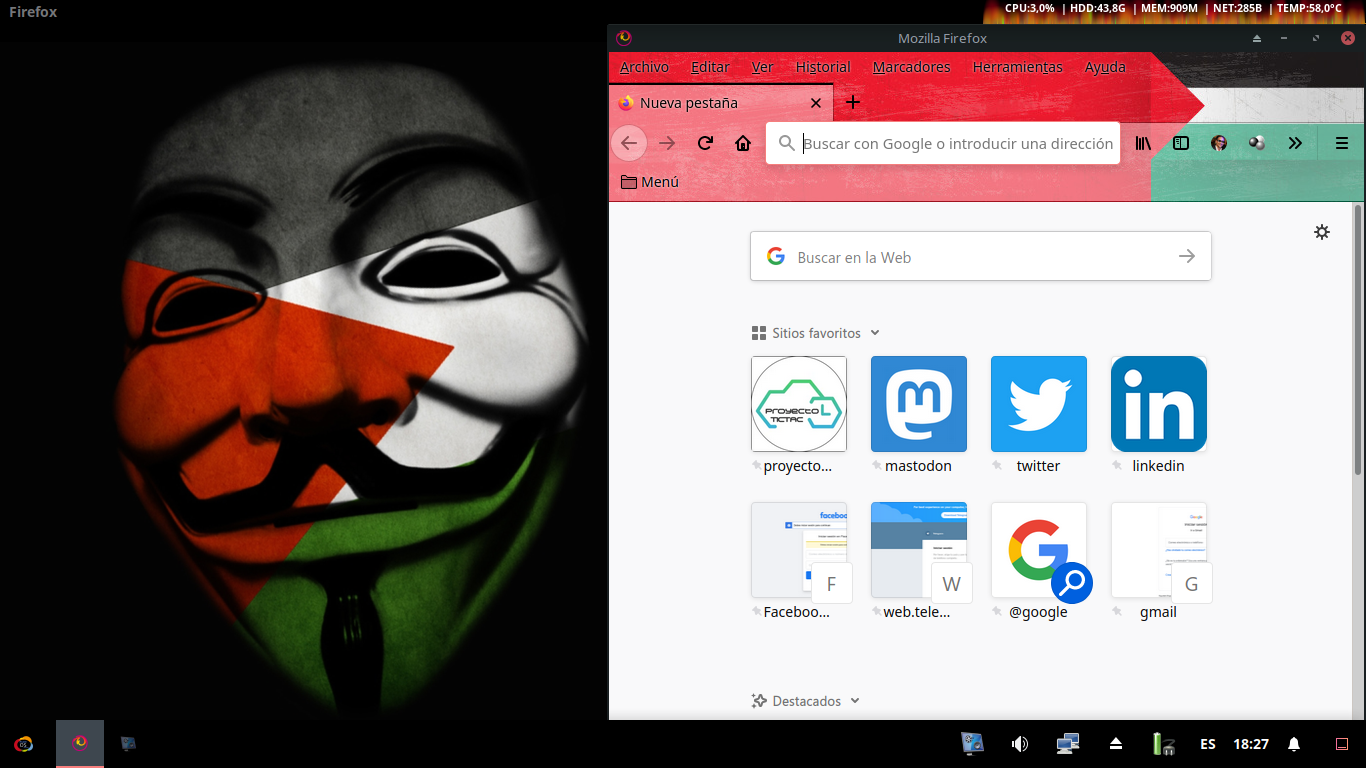Open the notifications bell icon
The image size is (1366, 768).
pyautogui.click(x=1294, y=744)
